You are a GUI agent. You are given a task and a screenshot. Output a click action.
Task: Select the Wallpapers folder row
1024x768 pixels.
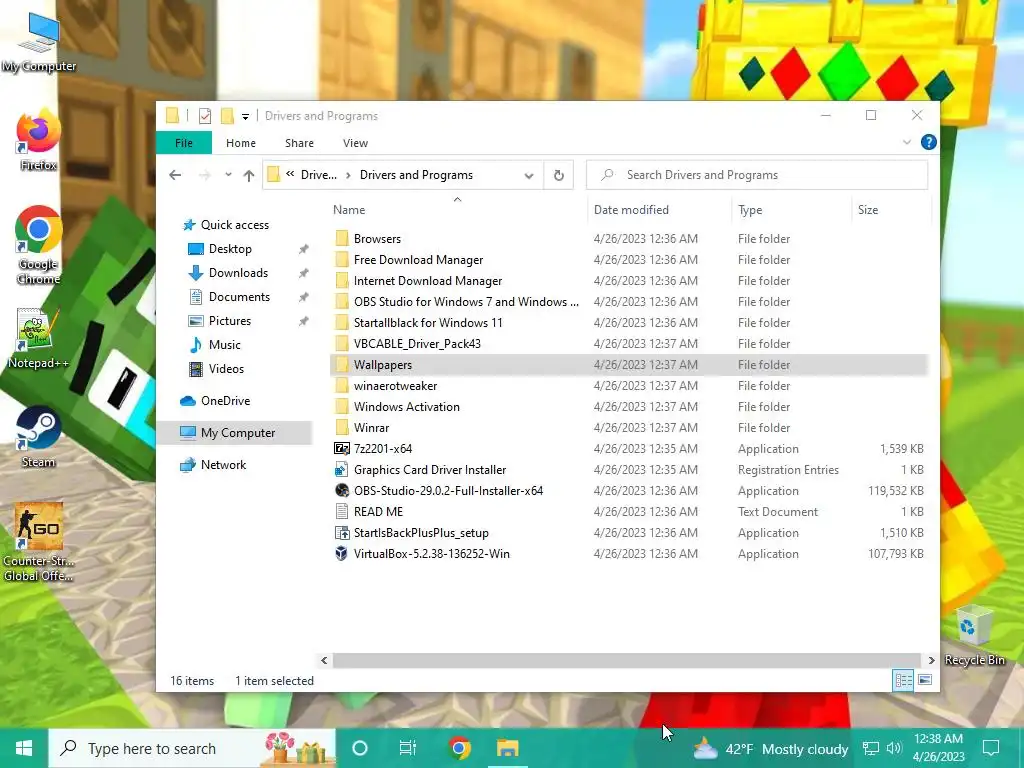click(628, 364)
